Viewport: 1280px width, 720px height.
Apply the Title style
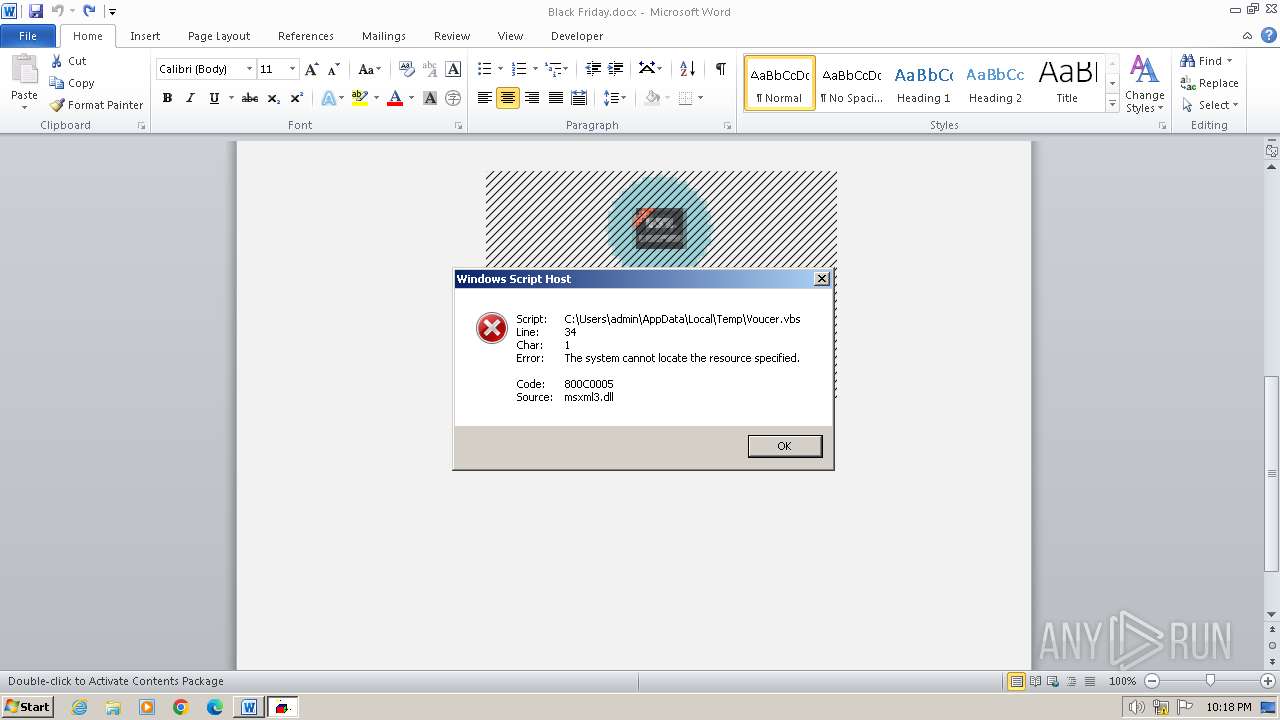(x=1067, y=83)
